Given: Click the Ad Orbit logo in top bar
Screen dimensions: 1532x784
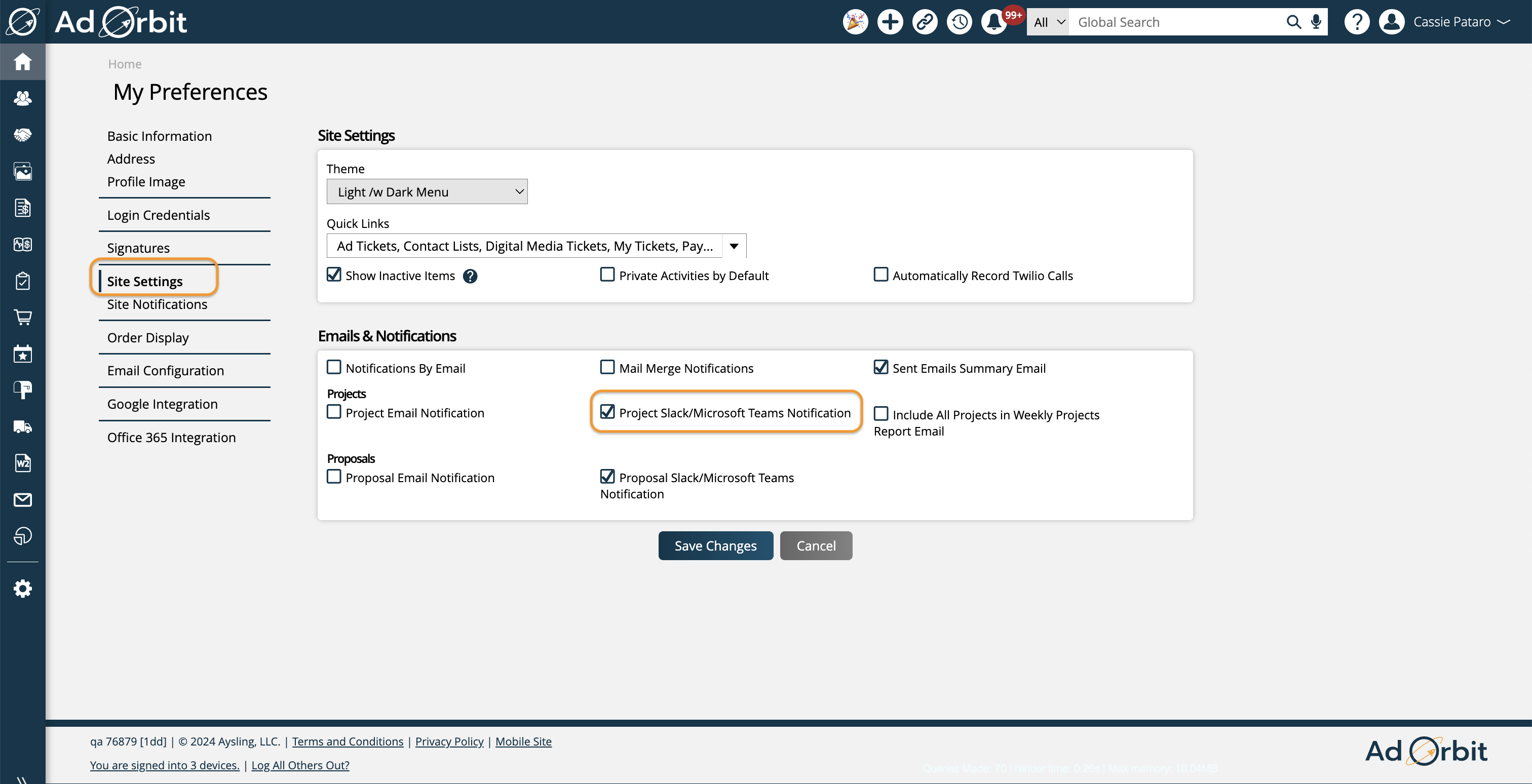Looking at the screenshot, I should pos(120,22).
